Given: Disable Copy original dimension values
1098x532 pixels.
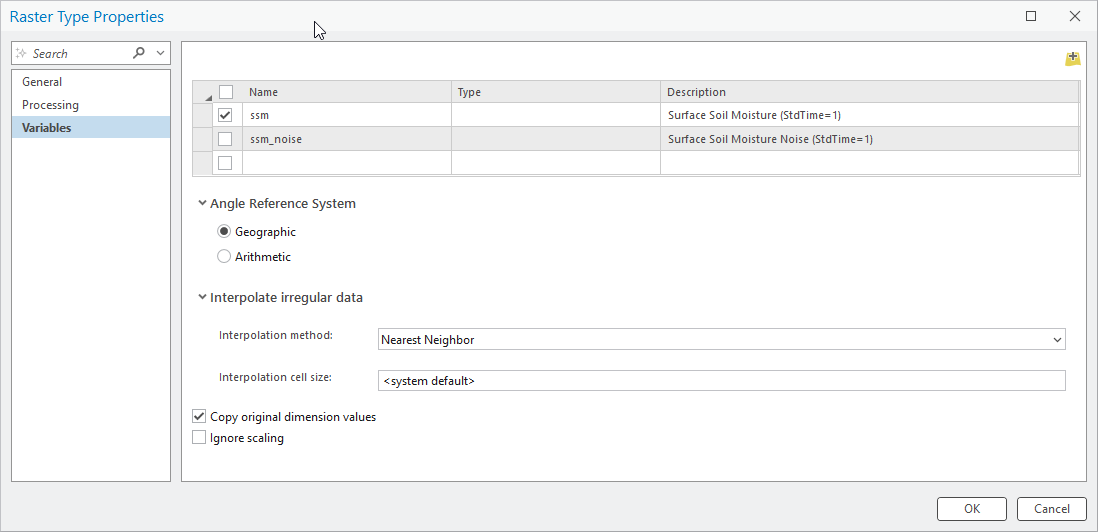Looking at the screenshot, I should coord(198,417).
